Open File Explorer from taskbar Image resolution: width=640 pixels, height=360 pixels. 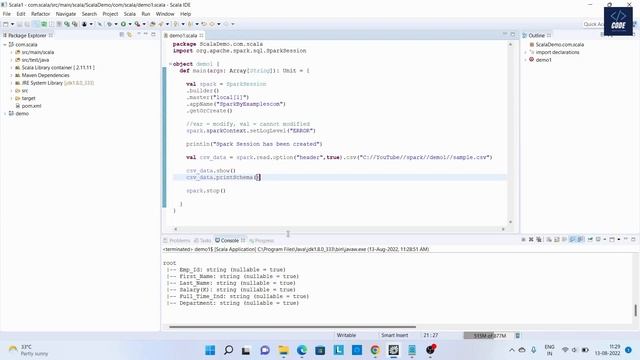283,350
